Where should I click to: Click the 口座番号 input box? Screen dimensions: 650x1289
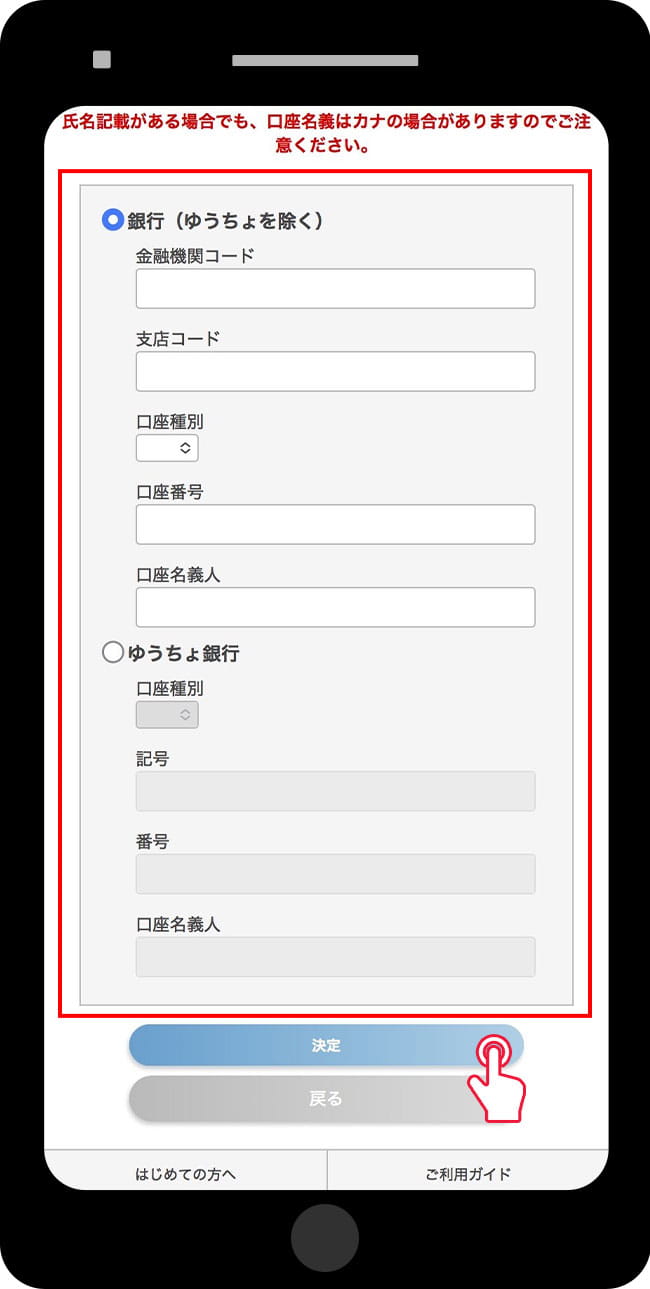click(335, 524)
